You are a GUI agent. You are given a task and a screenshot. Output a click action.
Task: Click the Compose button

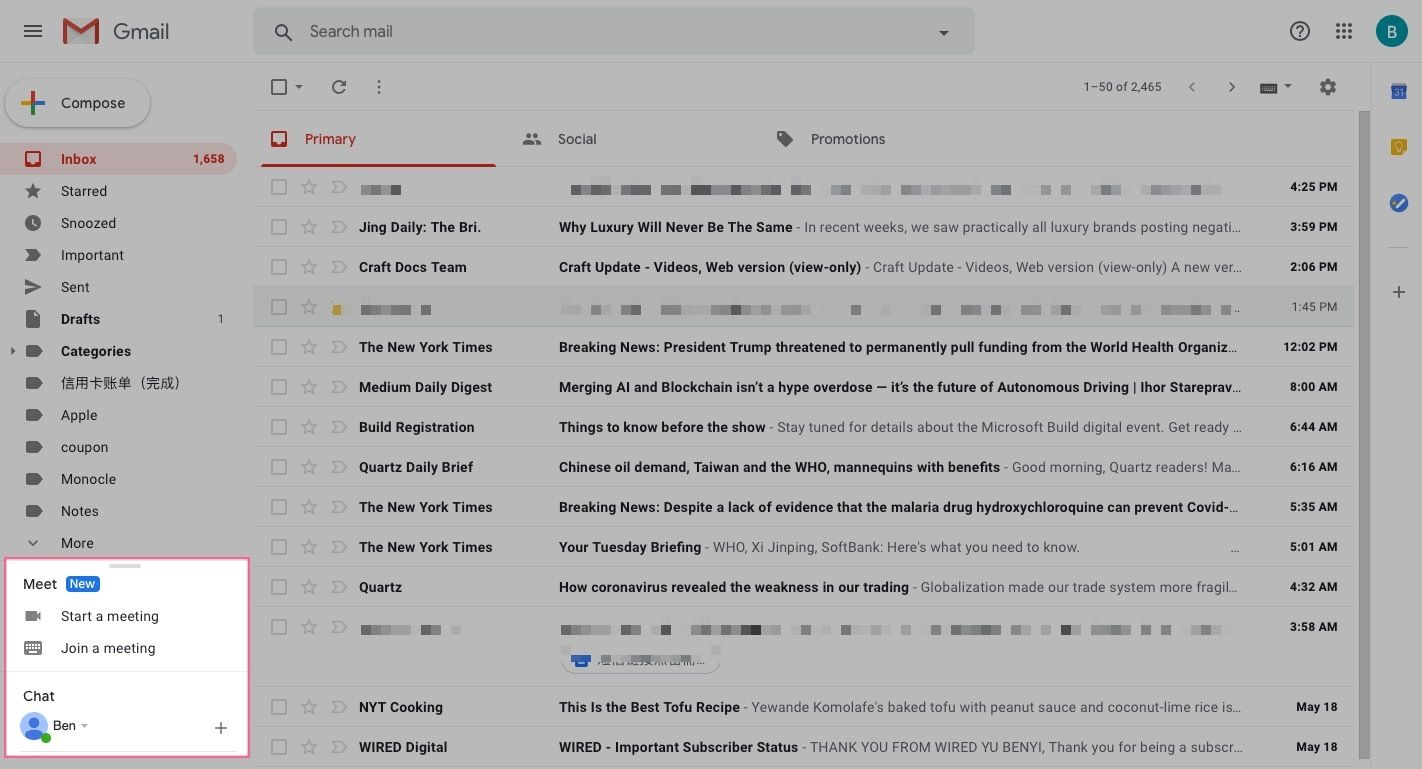pyautogui.click(x=78, y=103)
